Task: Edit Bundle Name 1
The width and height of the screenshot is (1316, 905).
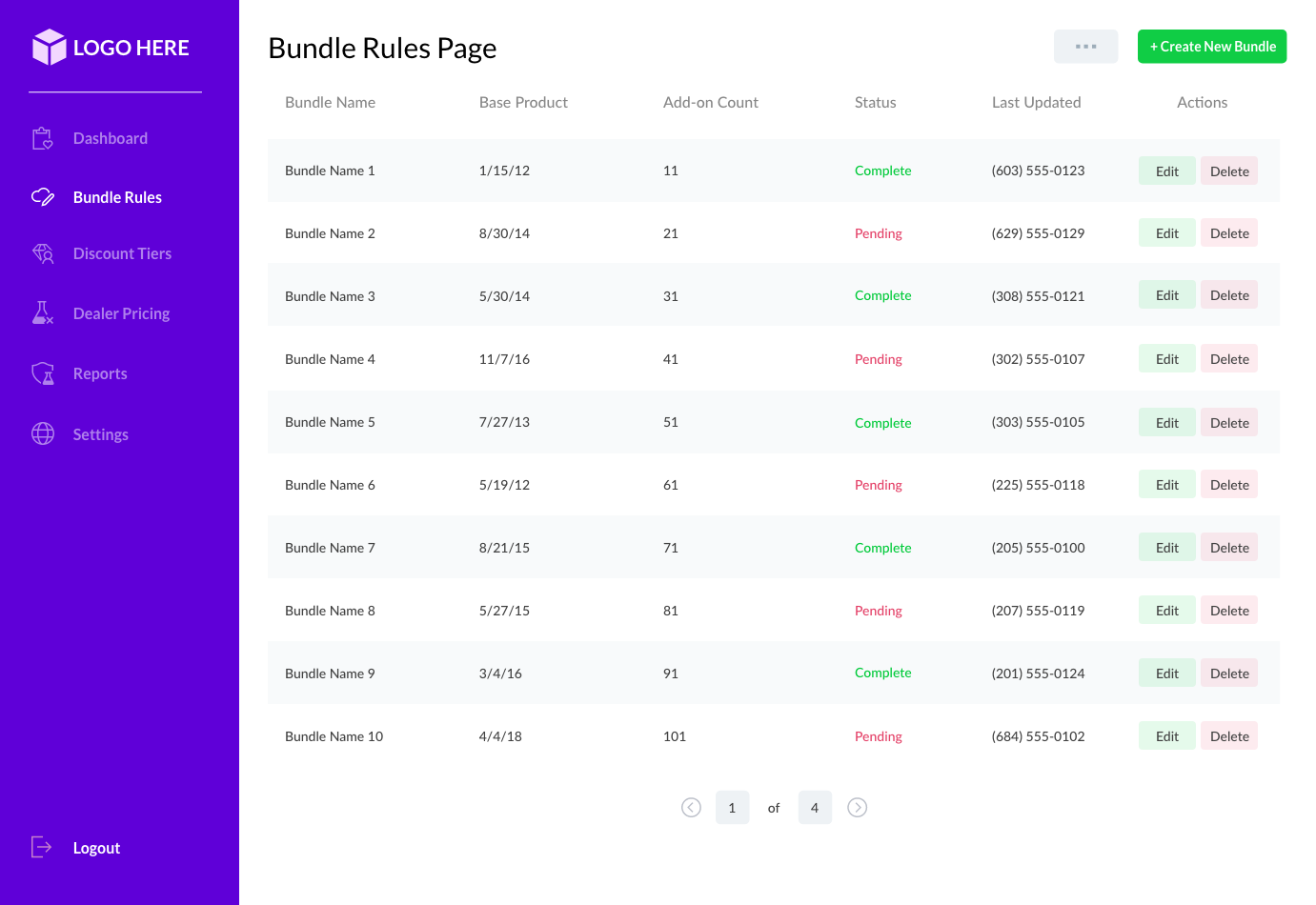Action: coord(1166,171)
